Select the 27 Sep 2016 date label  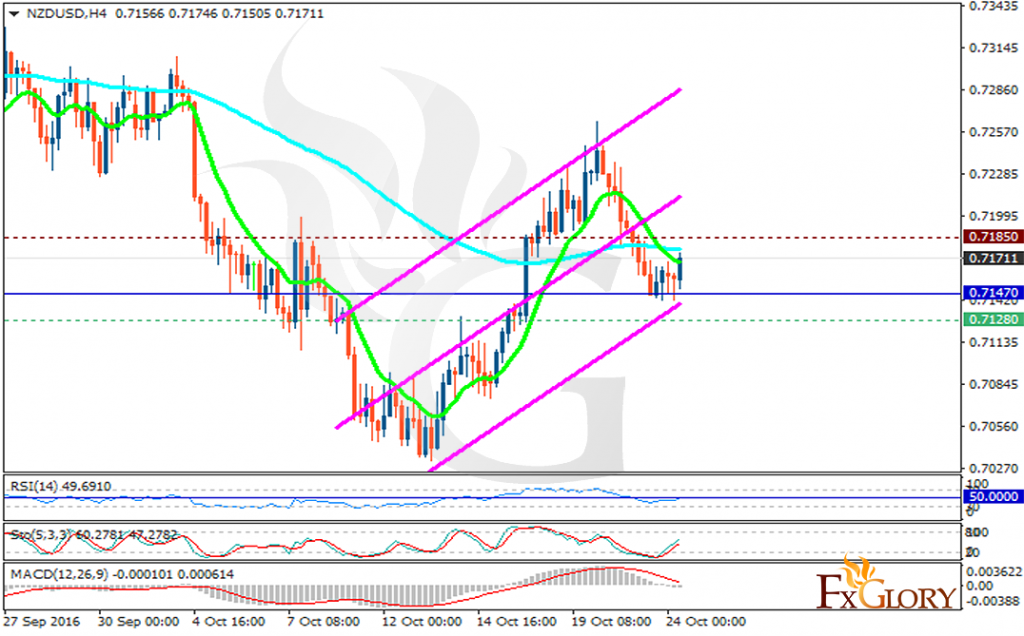[42, 622]
